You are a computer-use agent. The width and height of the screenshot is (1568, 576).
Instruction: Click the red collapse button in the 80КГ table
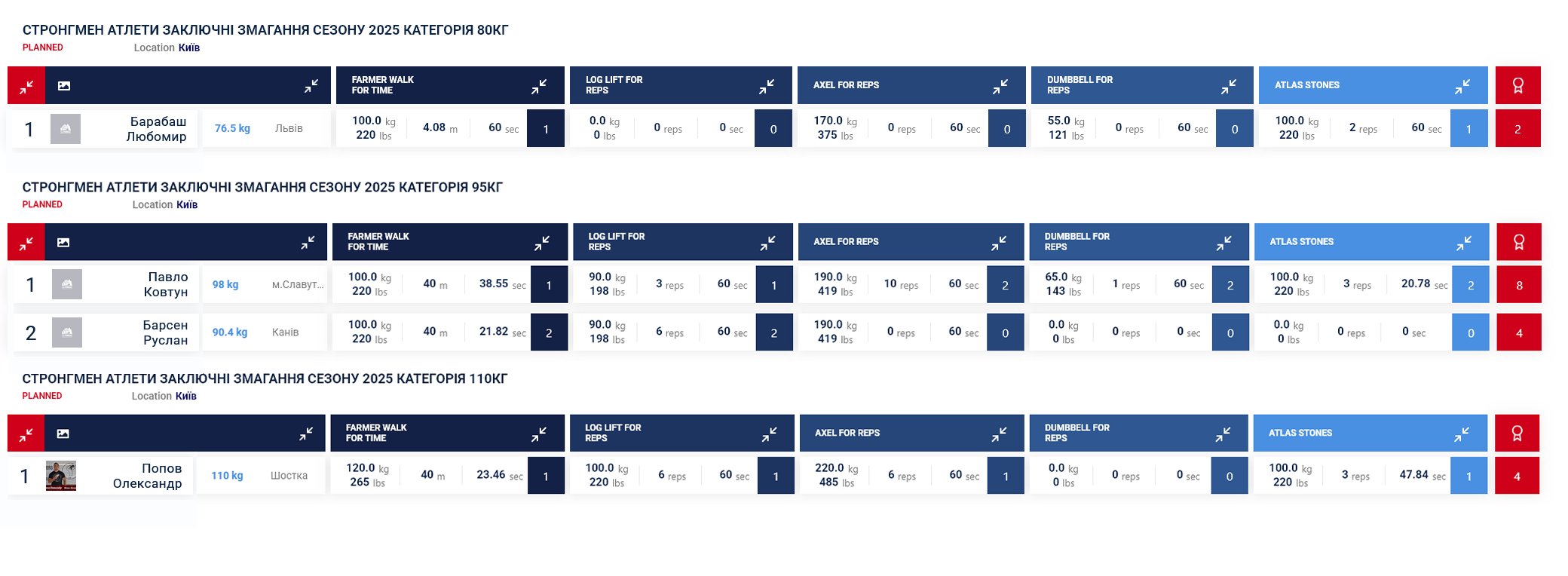26,86
